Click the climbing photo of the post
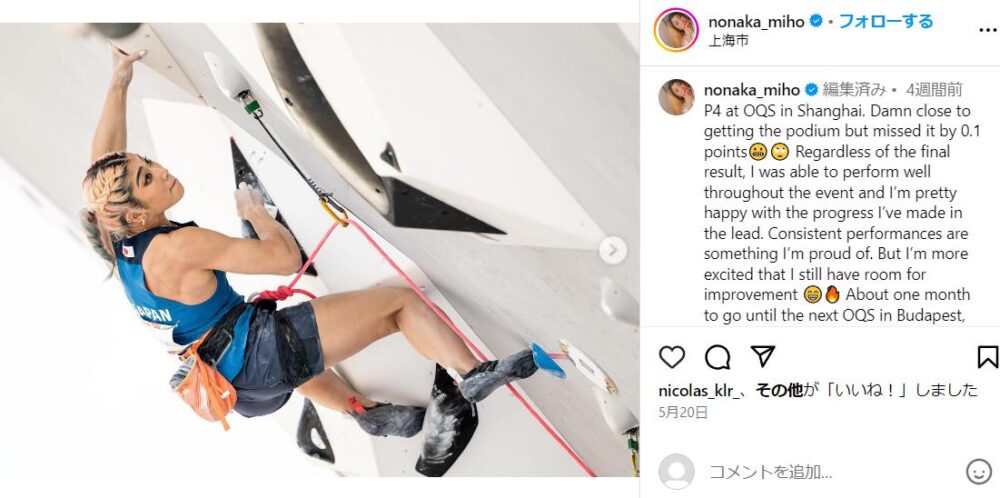The image size is (1000, 498). click(x=319, y=250)
